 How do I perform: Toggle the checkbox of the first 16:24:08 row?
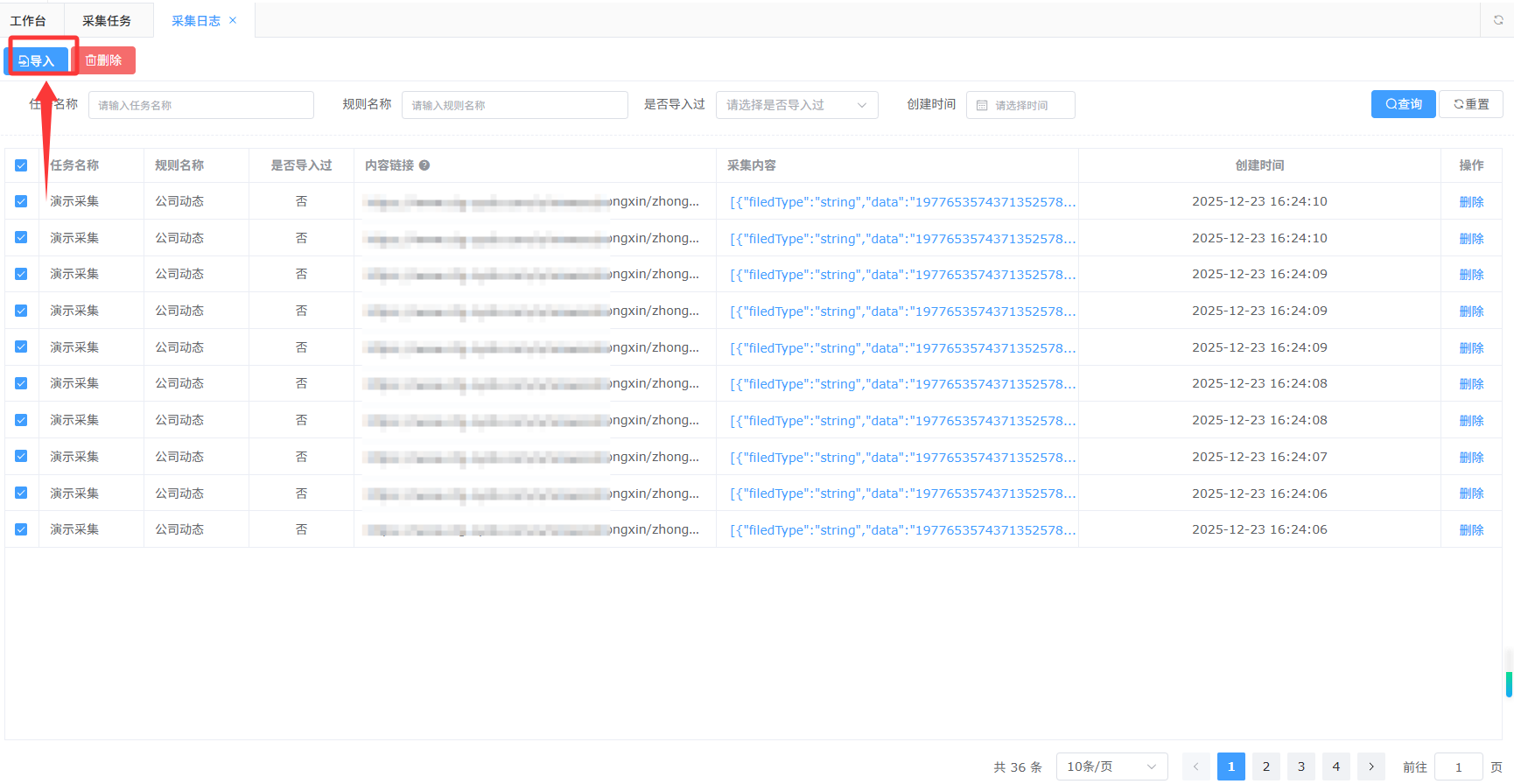click(21, 383)
